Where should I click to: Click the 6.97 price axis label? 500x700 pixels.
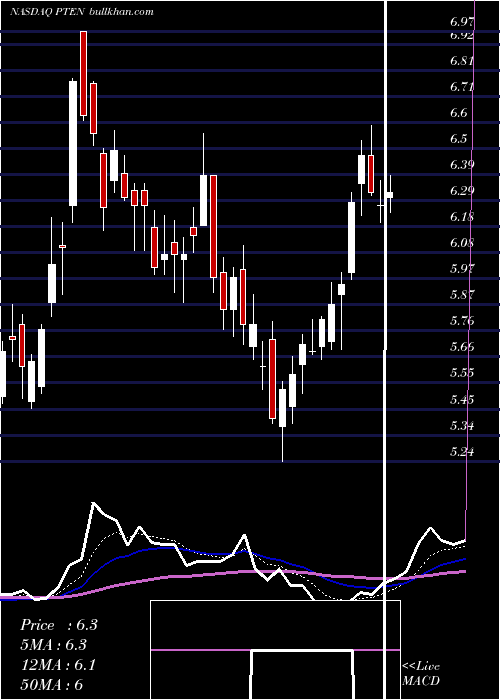tap(462, 21)
